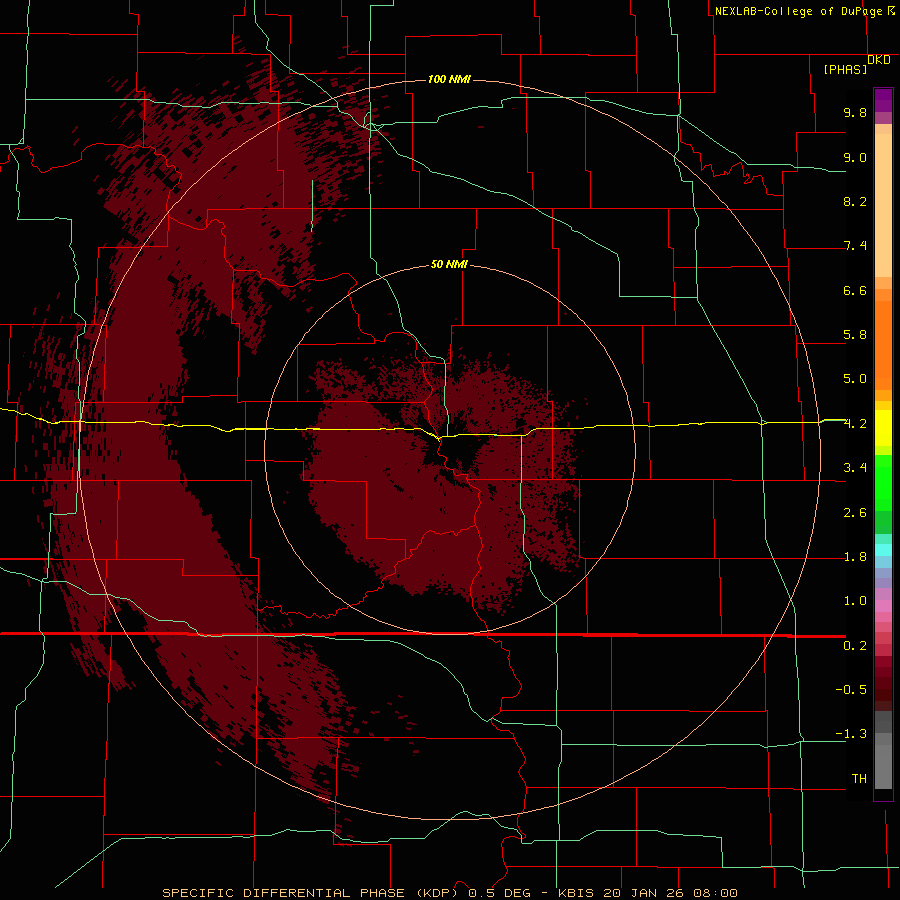Click the 5.0 value on the color scale
The image size is (900, 900).
855,379
